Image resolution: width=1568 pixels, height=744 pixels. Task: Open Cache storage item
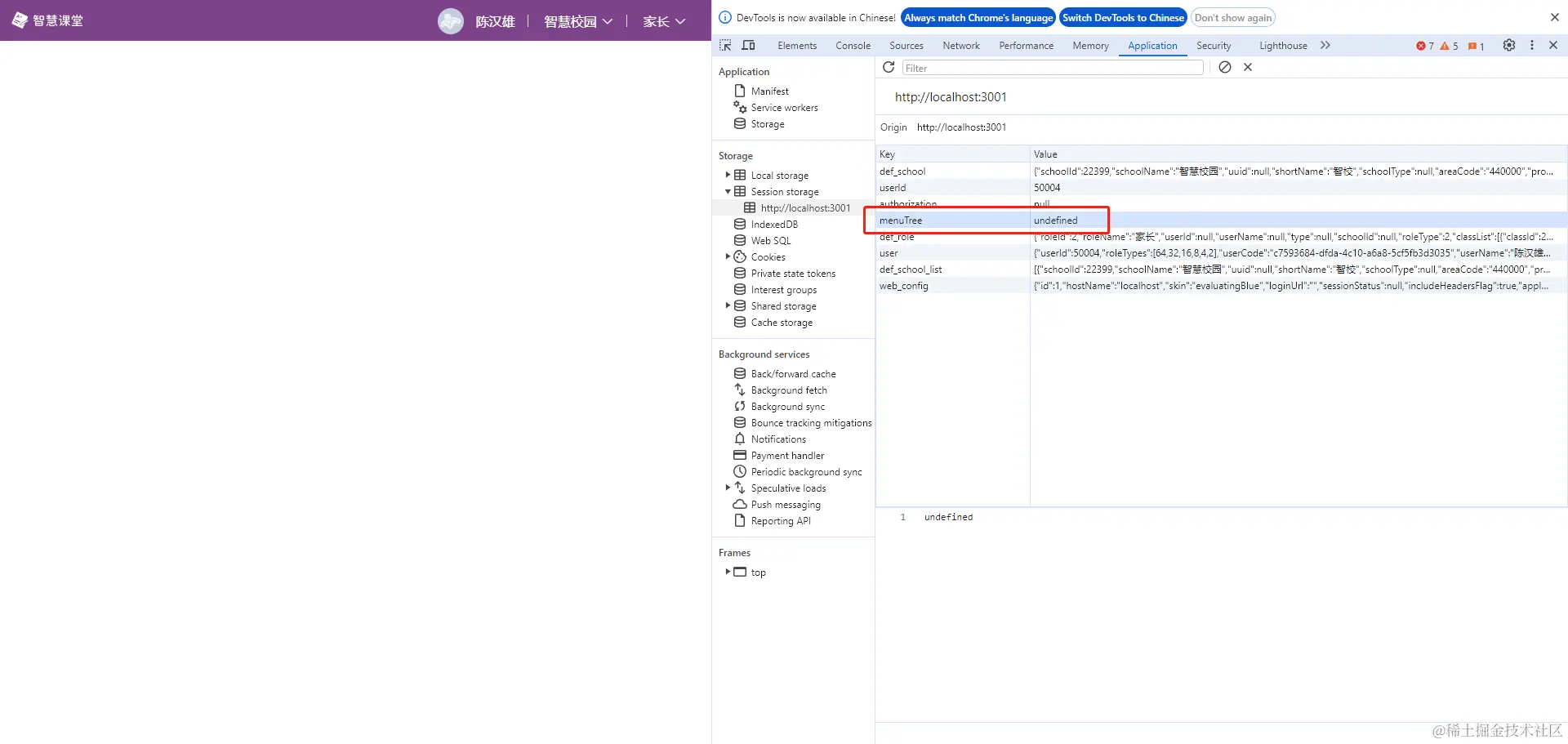(782, 323)
